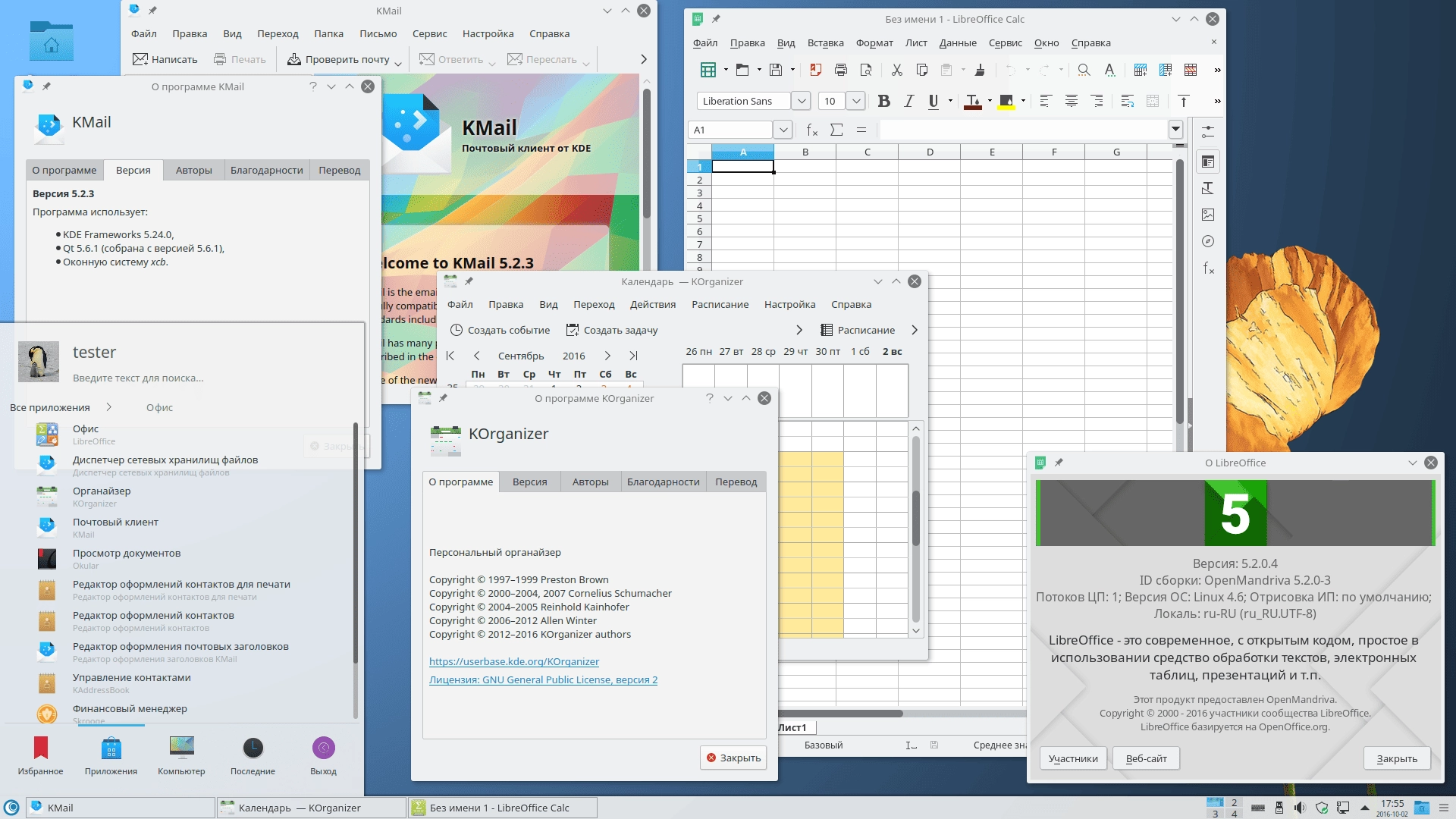
Task: Click Участники button in О LibreOffice dialog
Action: coord(1072,758)
